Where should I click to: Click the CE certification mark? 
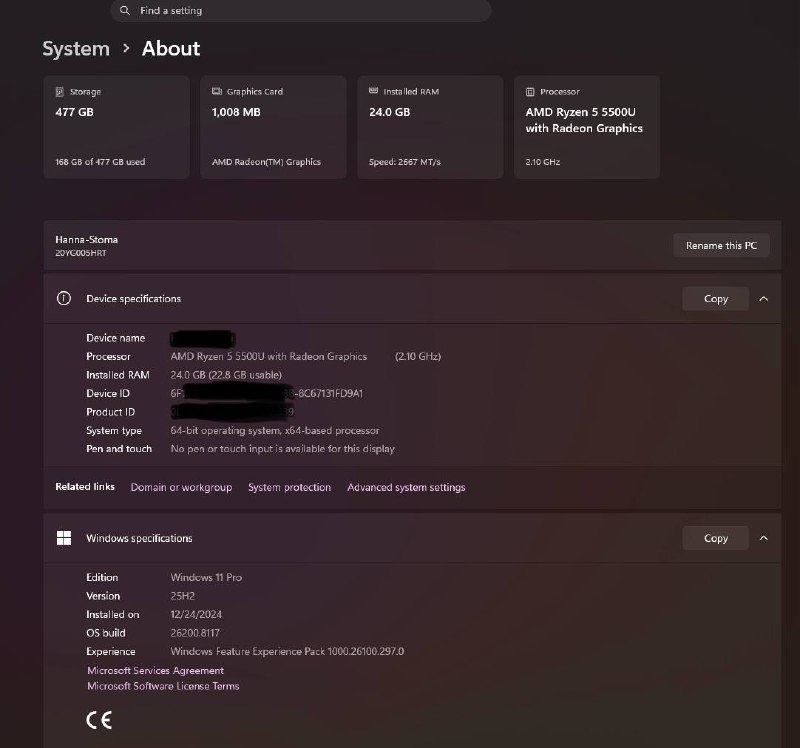tap(99, 720)
